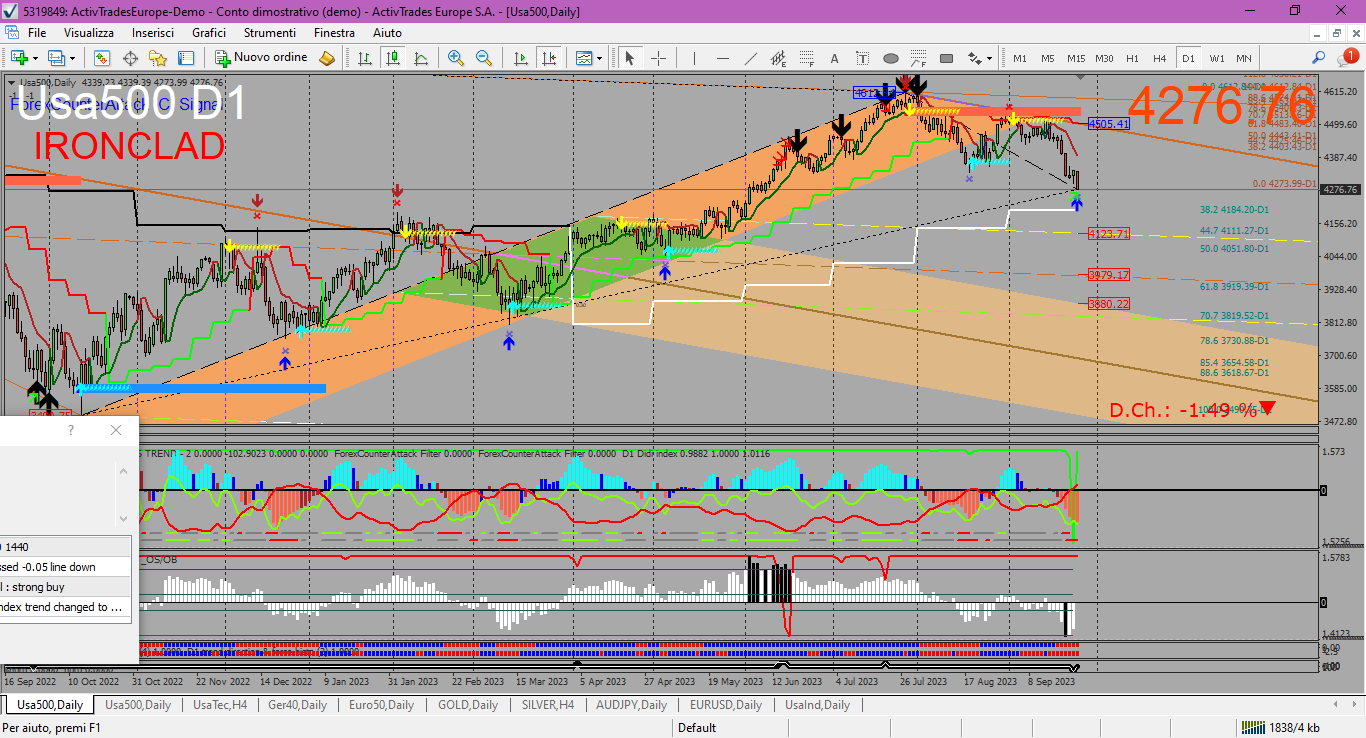Click the popup scroll down arrow
The height and width of the screenshot is (738, 1366).
[124, 518]
